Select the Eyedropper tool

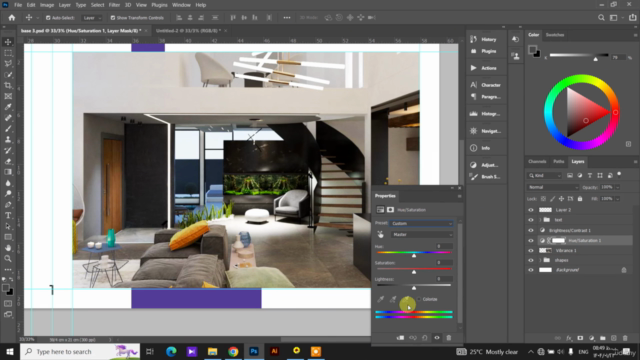8,107
